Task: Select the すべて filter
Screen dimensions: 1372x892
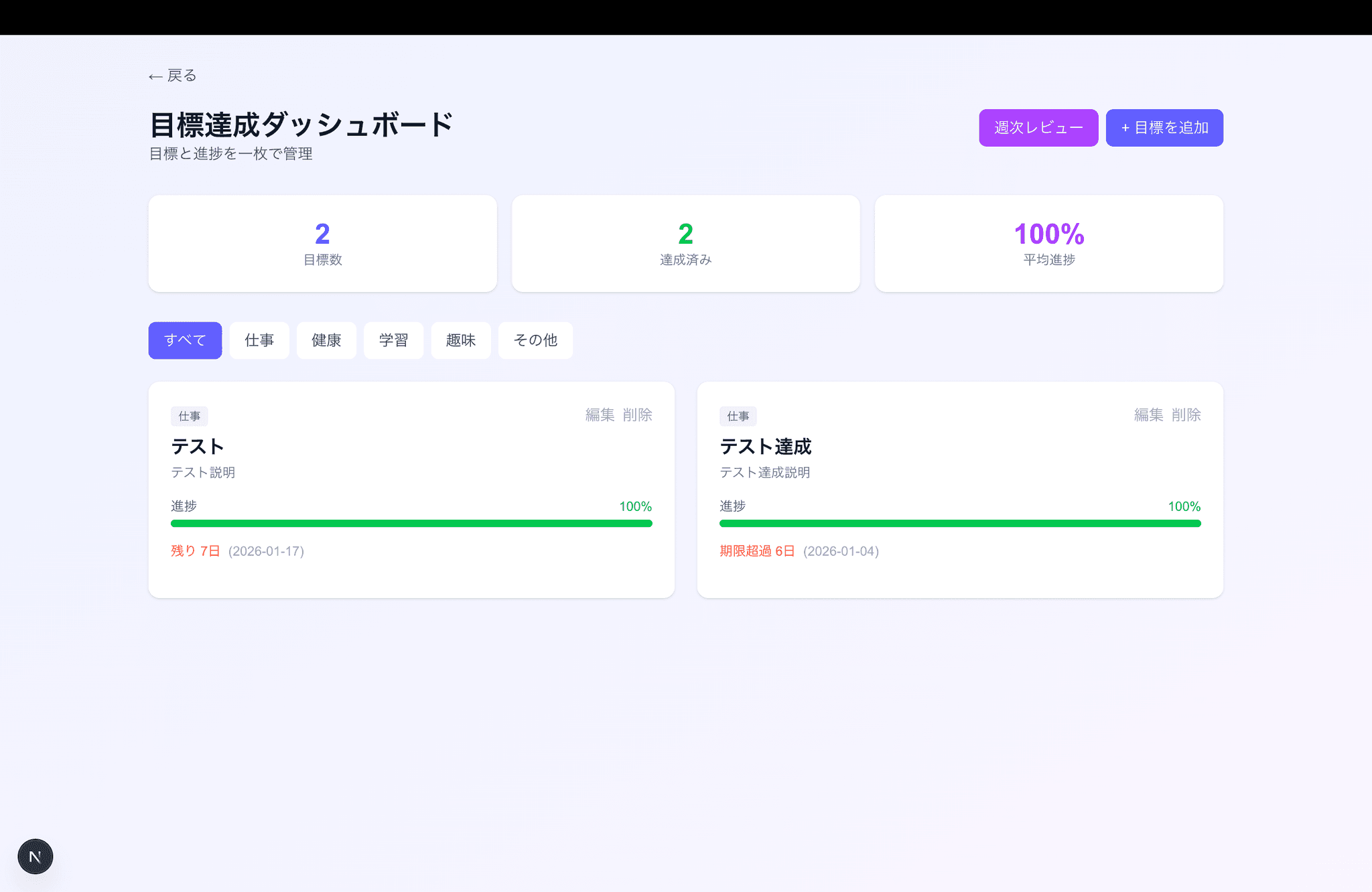Action: pyautogui.click(x=185, y=340)
